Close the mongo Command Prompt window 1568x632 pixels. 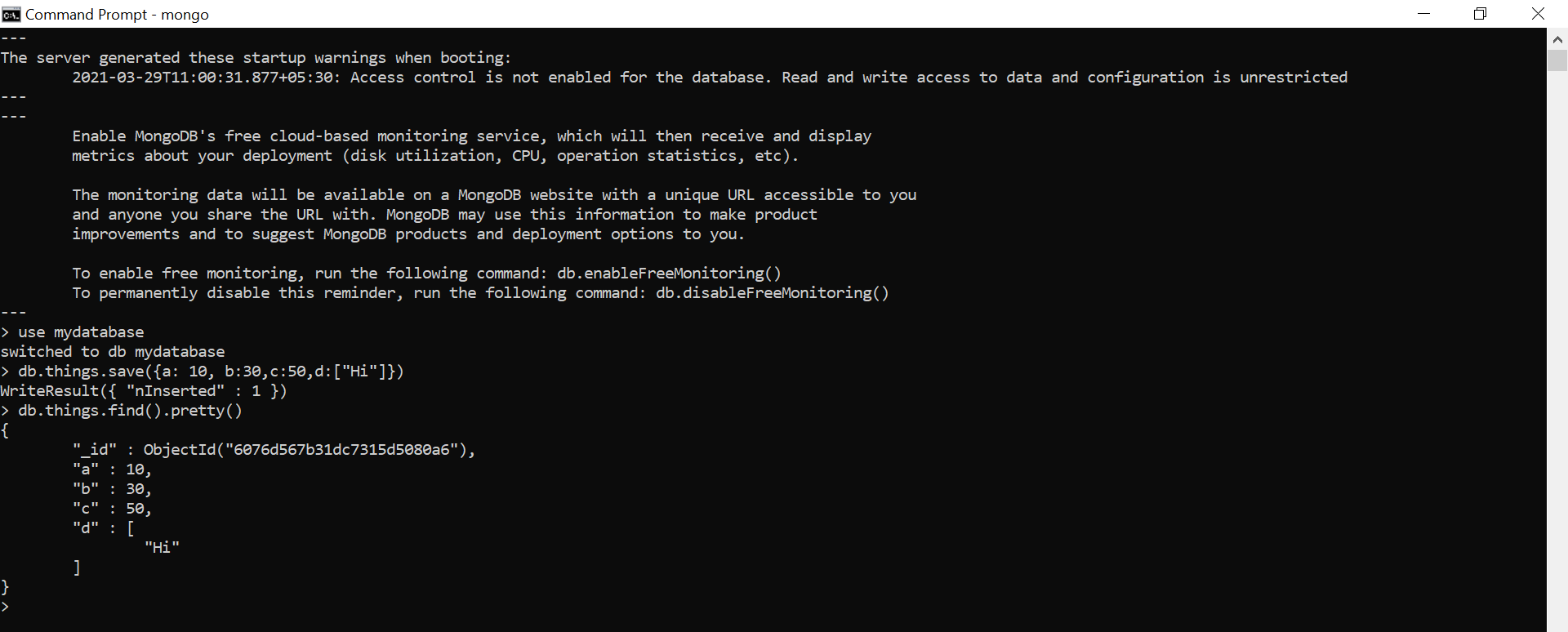click(x=1538, y=14)
